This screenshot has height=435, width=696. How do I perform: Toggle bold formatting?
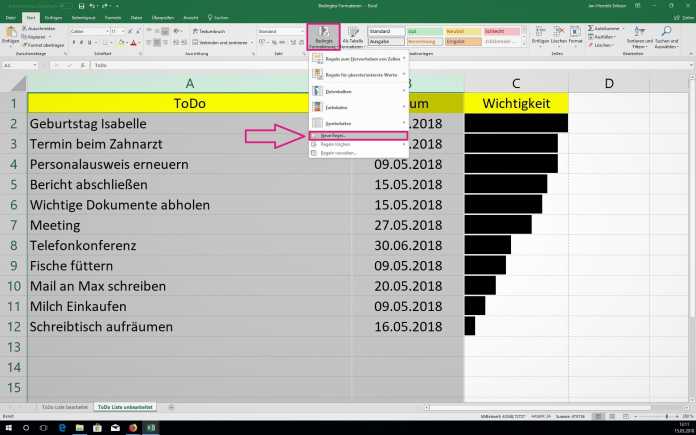74,43
